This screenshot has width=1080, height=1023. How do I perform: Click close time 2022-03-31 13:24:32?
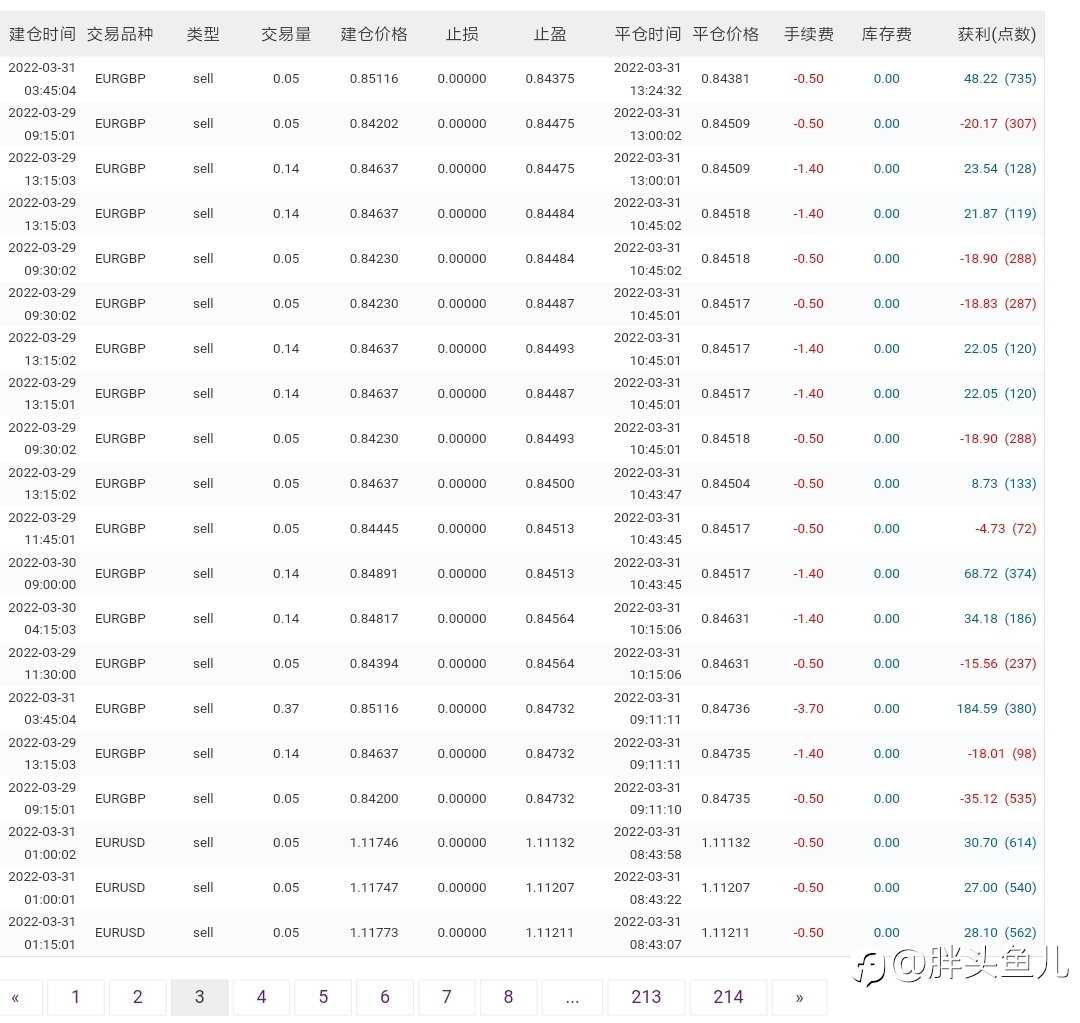pyautogui.click(x=647, y=79)
